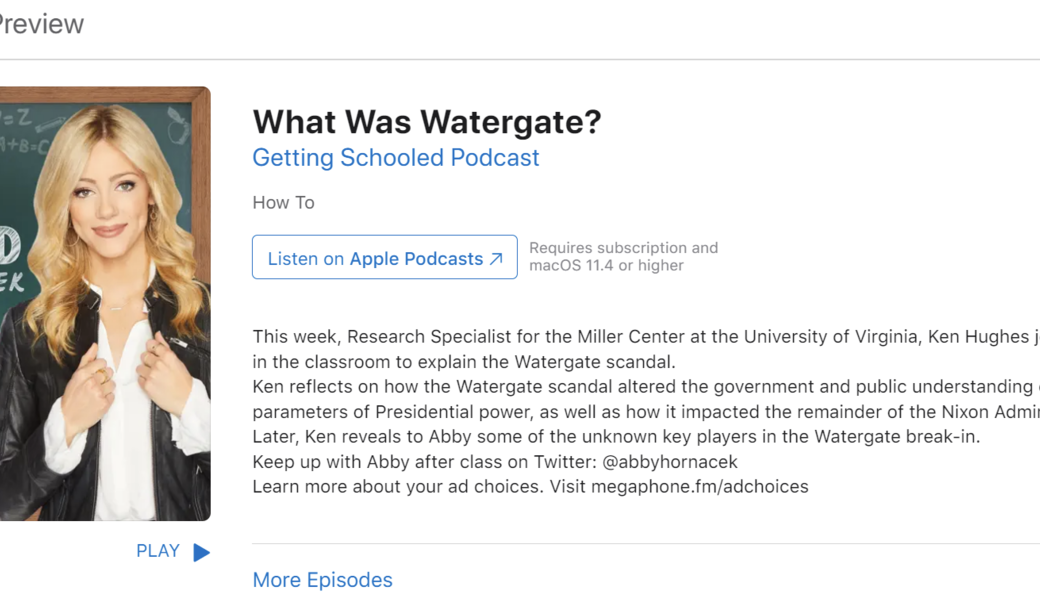Open the Getting Schooled Podcast link
The image size is (1040, 602).
point(395,158)
